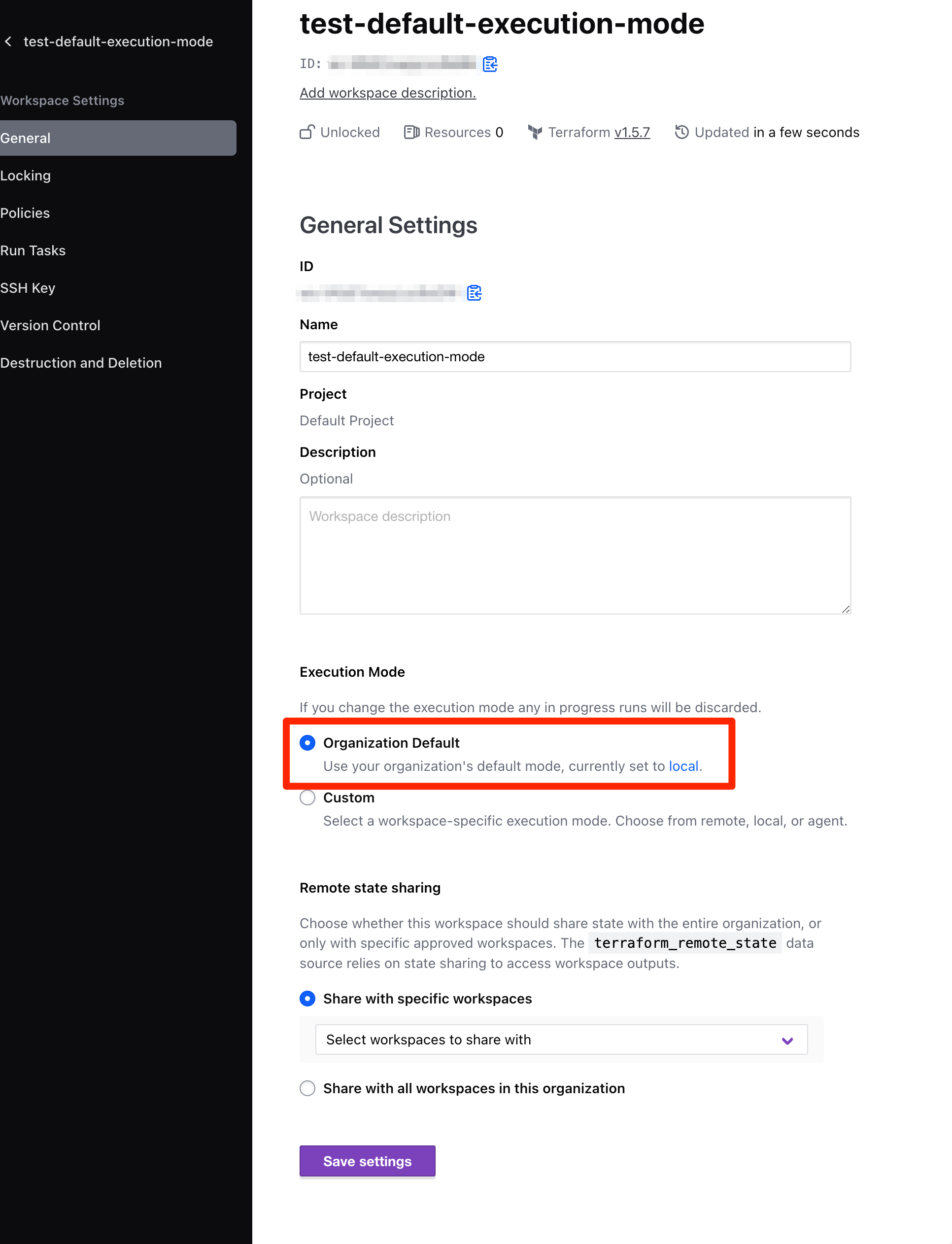
Task: Click the updated history clock icon
Action: tap(681, 132)
